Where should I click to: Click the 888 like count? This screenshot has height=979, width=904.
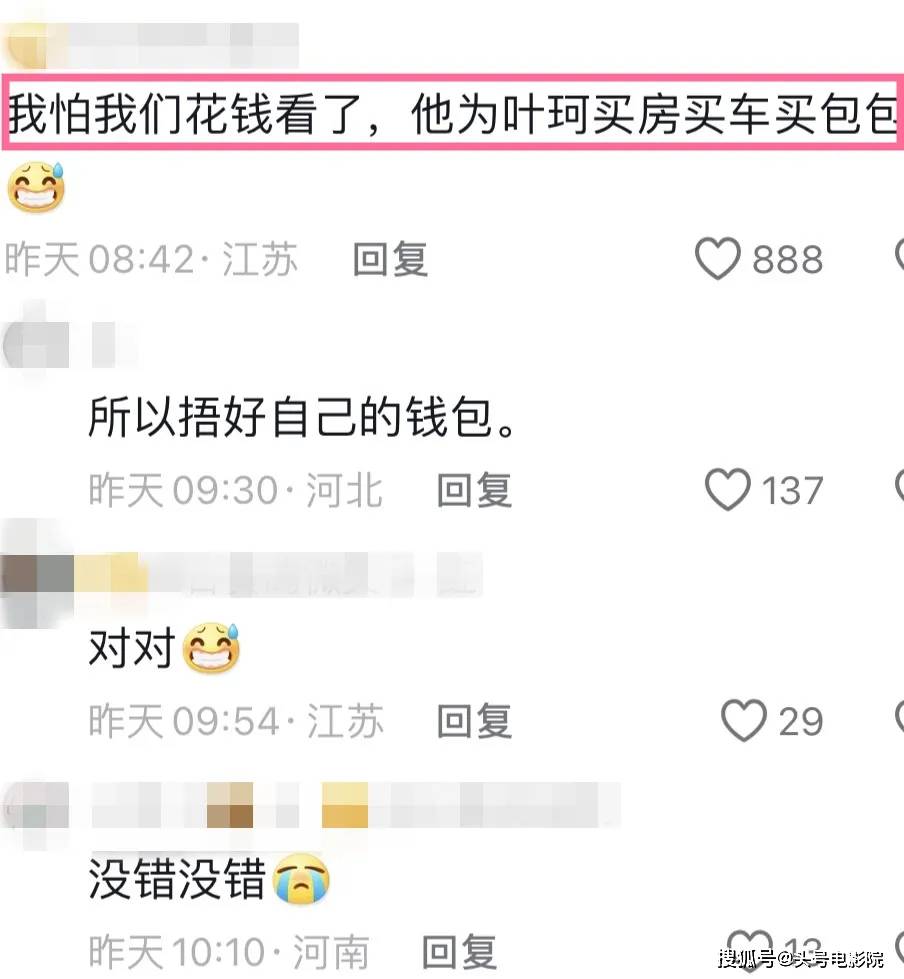[x=787, y=259]
